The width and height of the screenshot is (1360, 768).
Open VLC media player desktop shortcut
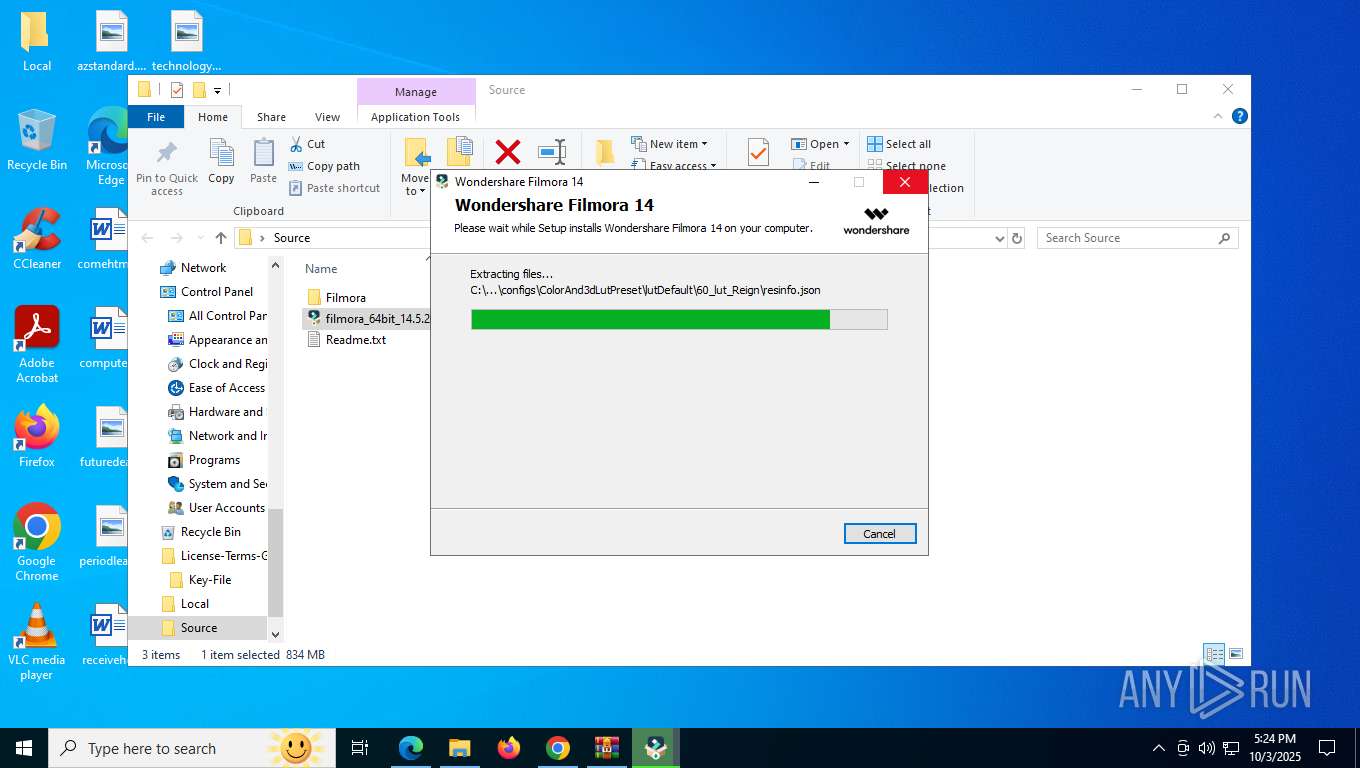click(37, 641)
